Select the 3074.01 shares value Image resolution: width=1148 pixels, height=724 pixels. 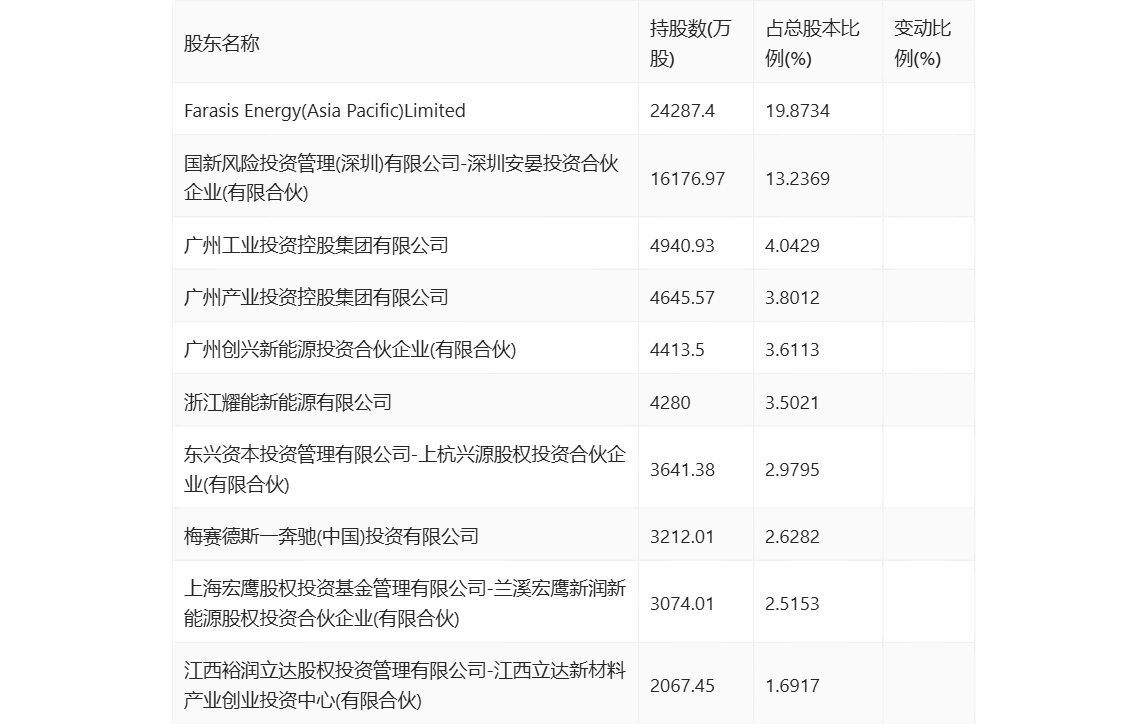point(682,604)
